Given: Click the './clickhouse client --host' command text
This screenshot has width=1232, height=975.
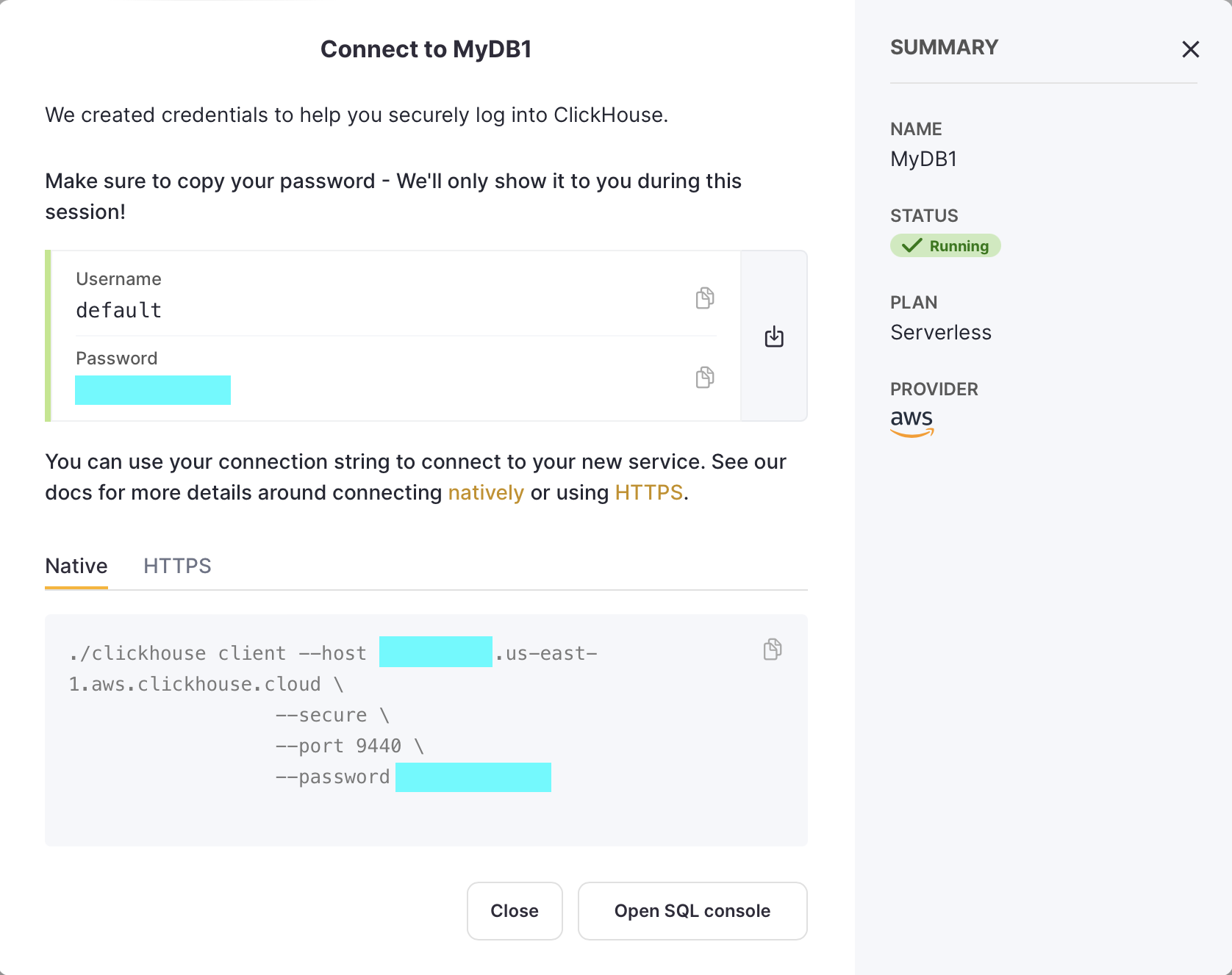Looking at the screenshot, I should pos(218,653).
